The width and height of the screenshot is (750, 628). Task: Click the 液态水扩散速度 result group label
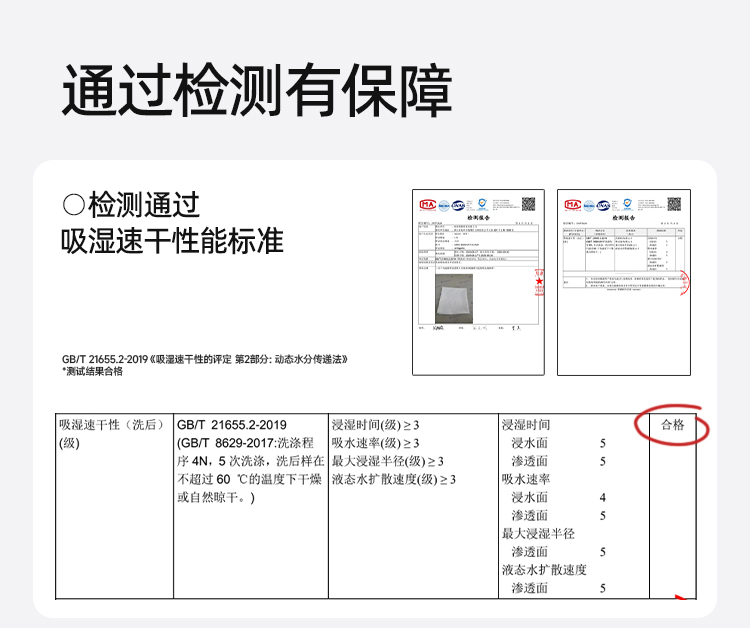pyautogui.click(x=544, y=570)
